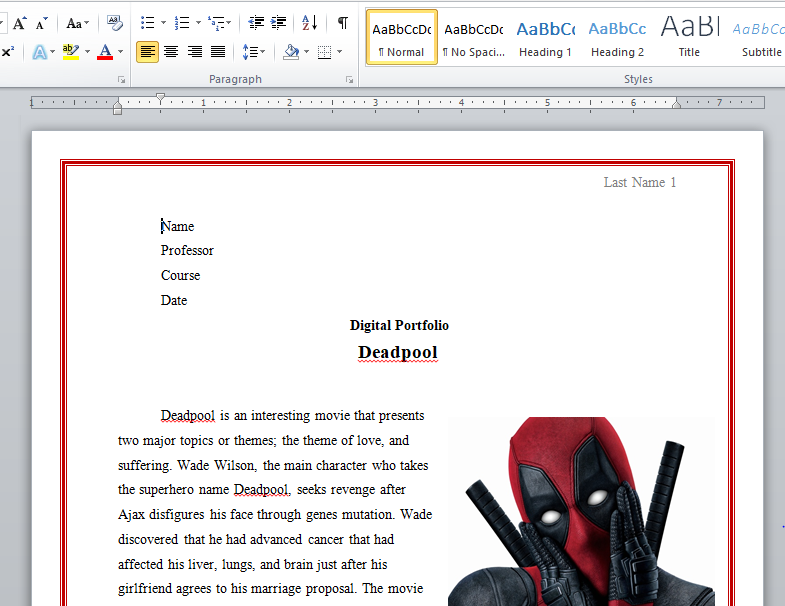Viewport: 785px width, 606px height.
Task: Click the Sort A to Z icon
Action: coord(309,23)
